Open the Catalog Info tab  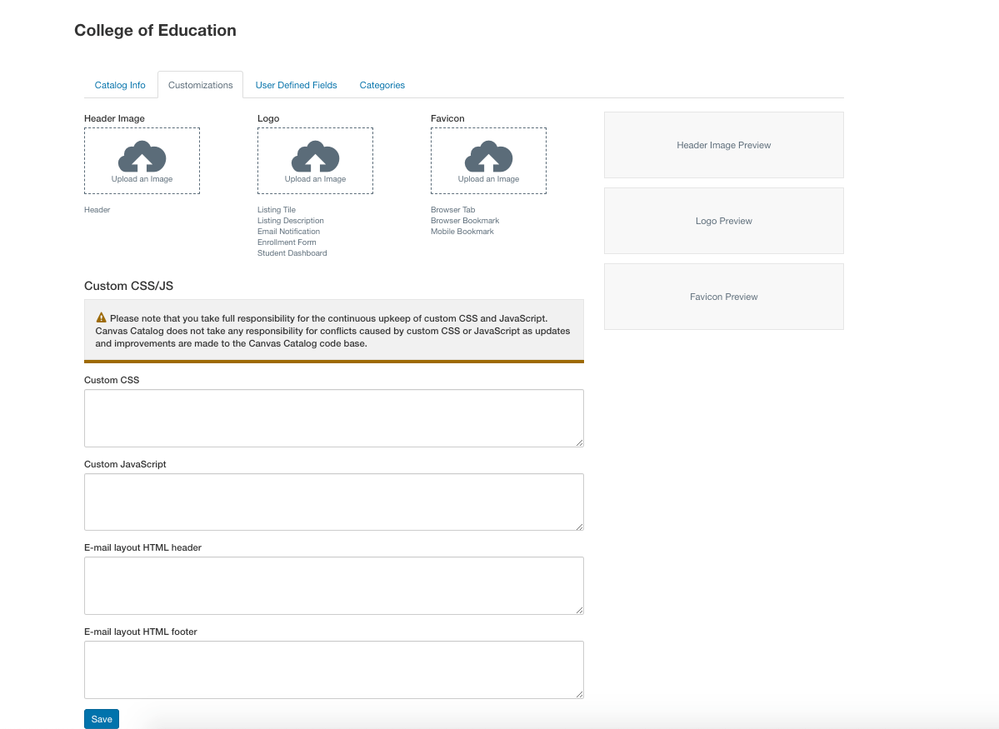point(120,85)
